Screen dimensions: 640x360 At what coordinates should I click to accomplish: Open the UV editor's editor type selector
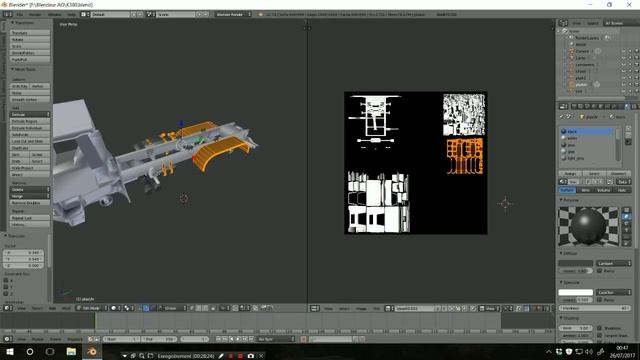(315, 309)
